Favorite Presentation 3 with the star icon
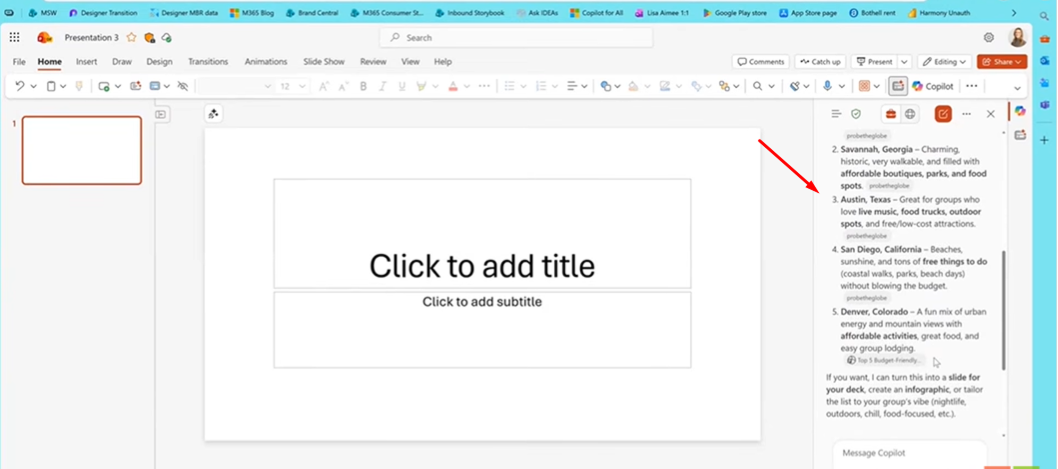Image resolution: width=1058 pixels, height=469 pixels. pos(131,37)
